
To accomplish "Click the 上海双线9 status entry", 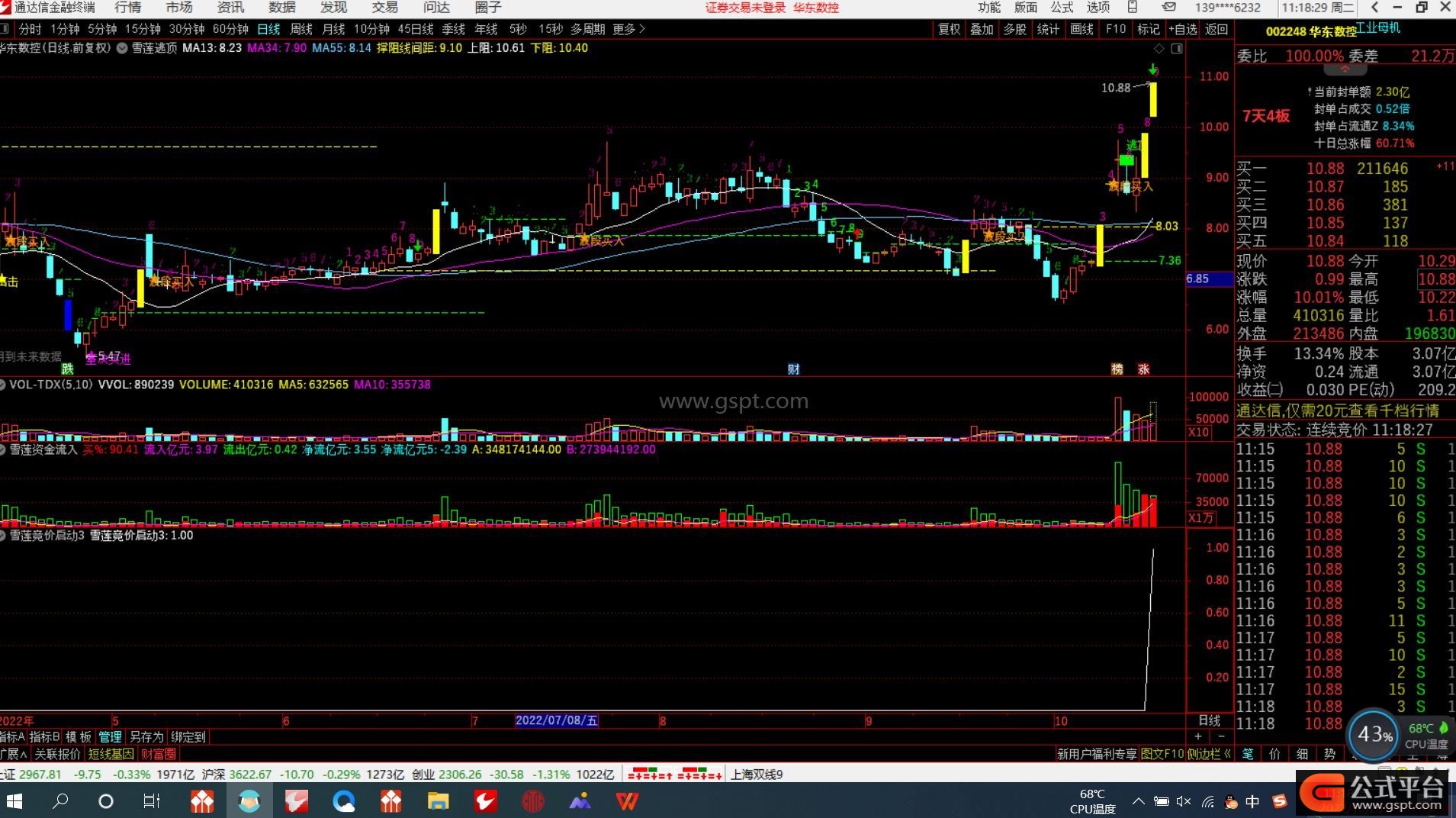I will click(757, 775).
